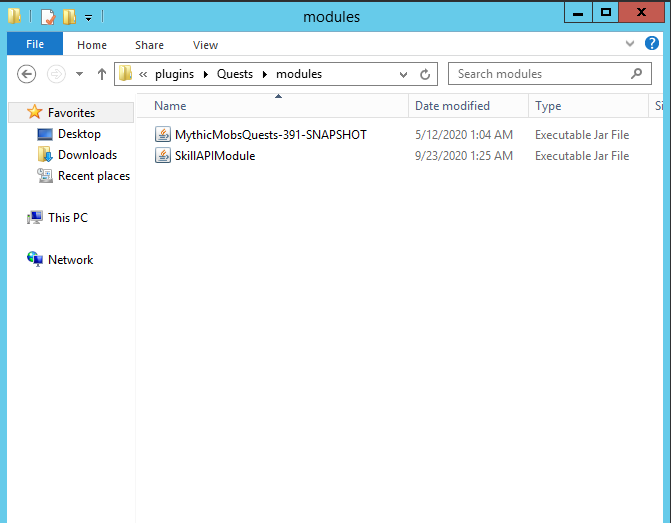
Task: Open the View ribbon tab
Action: point(205,45)
